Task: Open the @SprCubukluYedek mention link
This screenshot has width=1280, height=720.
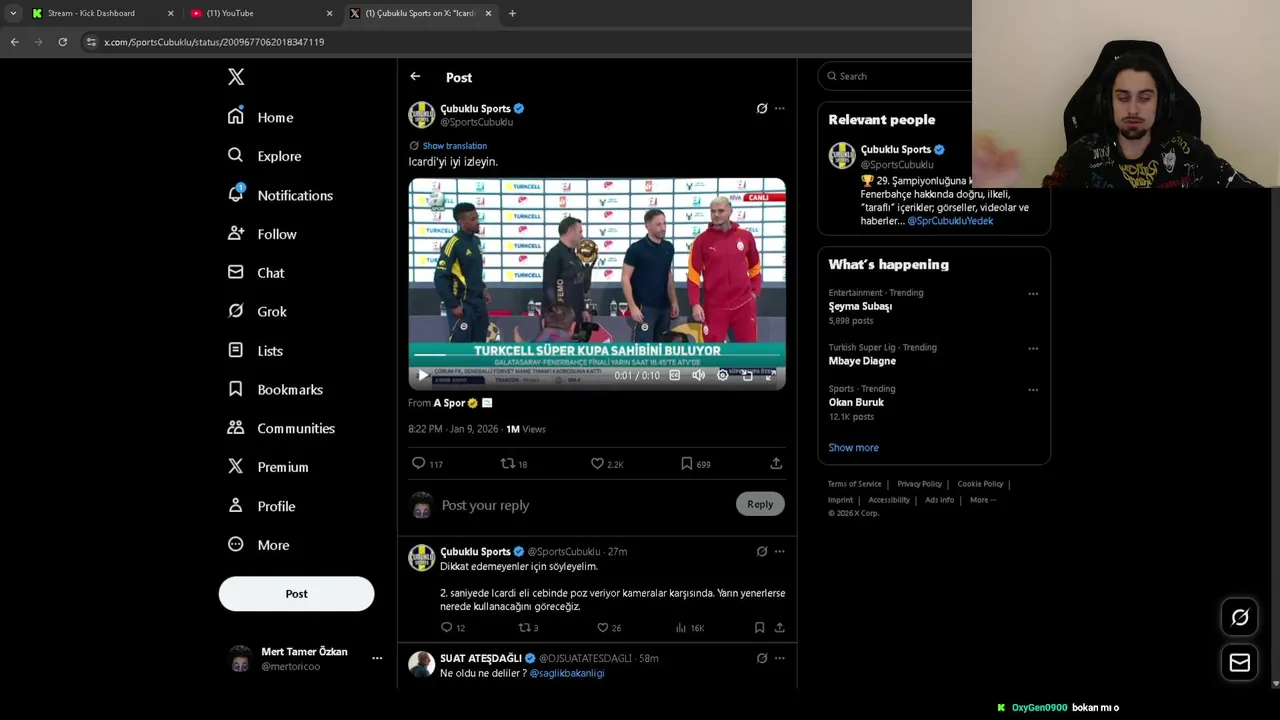Action: pyautogui.click(x=950, y=221)
